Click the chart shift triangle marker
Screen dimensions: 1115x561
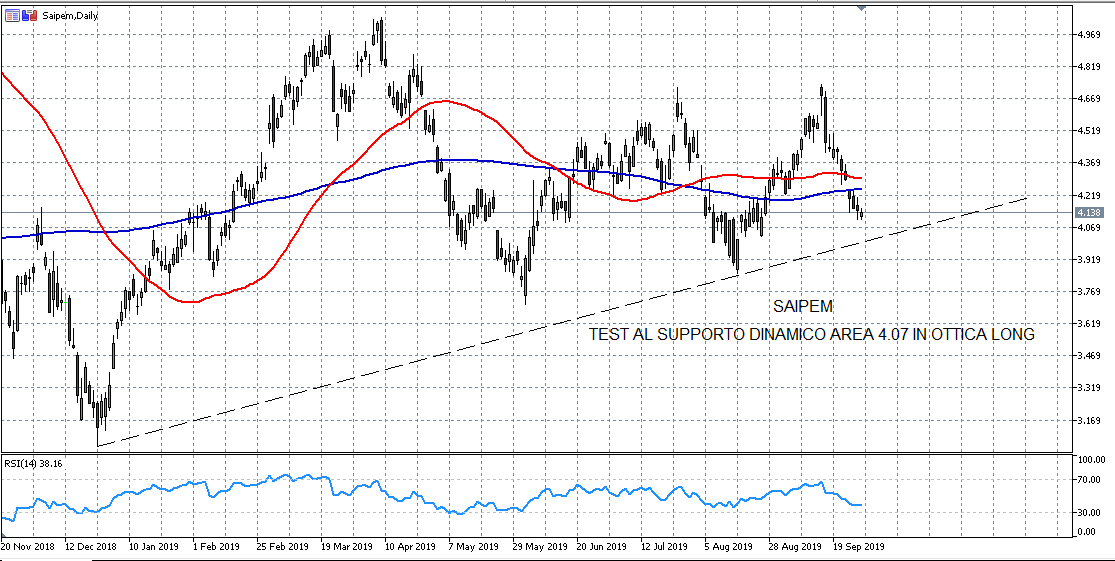pos(862,9)
